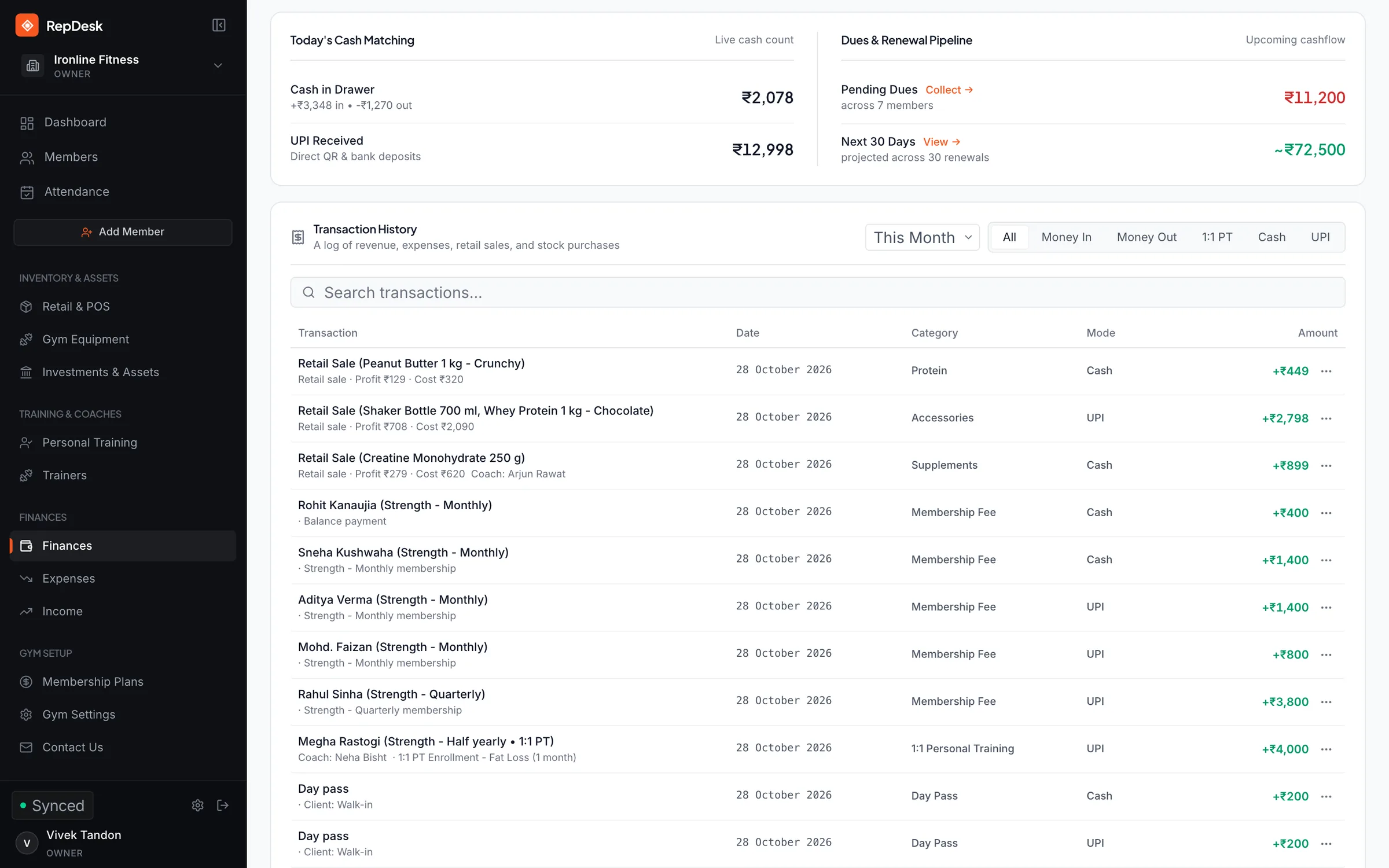This screenshot has width=1389, height=868.
Task: Click the RepDesk logo icon
Action: tap(27, 25)
